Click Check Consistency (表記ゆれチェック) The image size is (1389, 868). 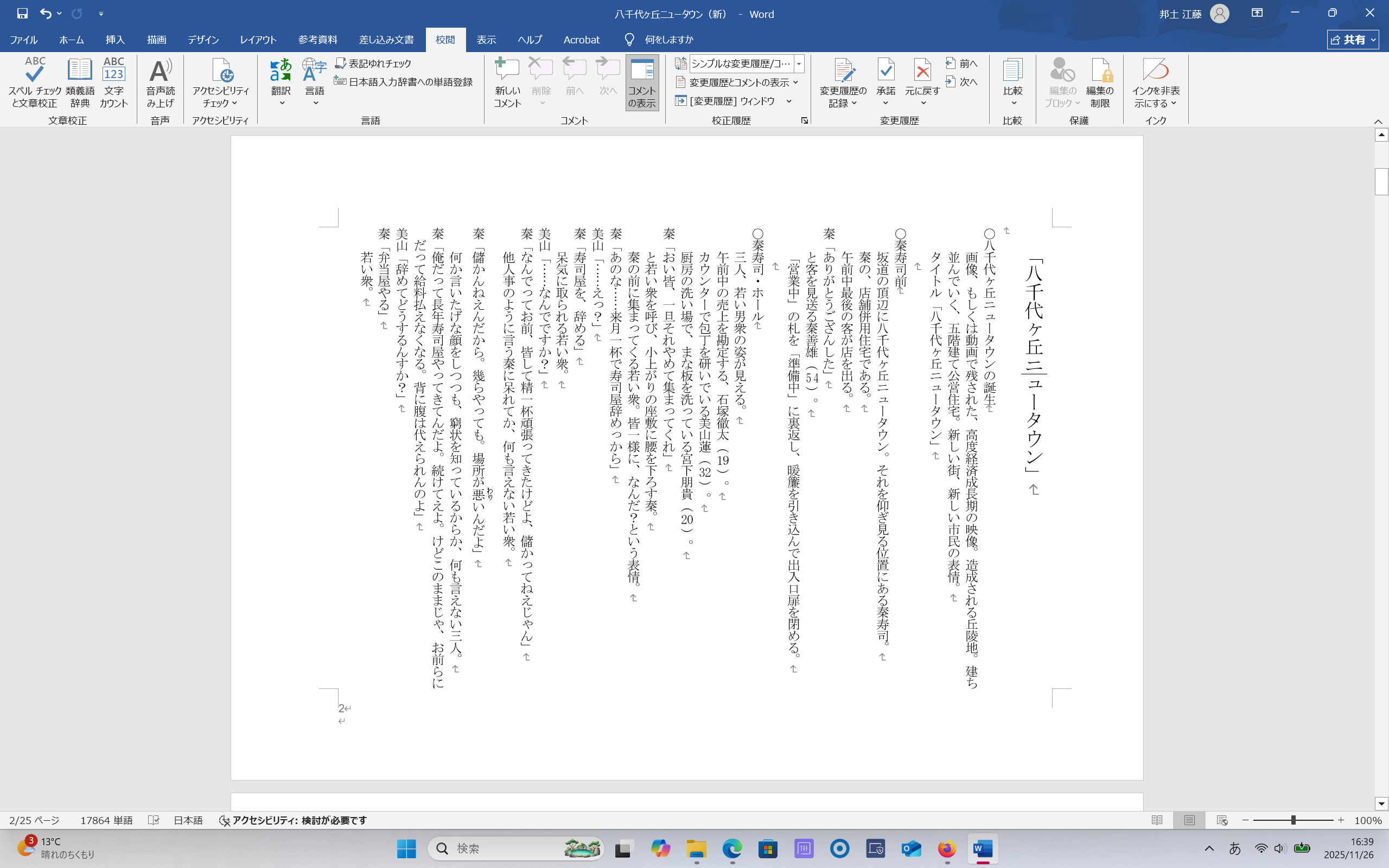[374, 63]
